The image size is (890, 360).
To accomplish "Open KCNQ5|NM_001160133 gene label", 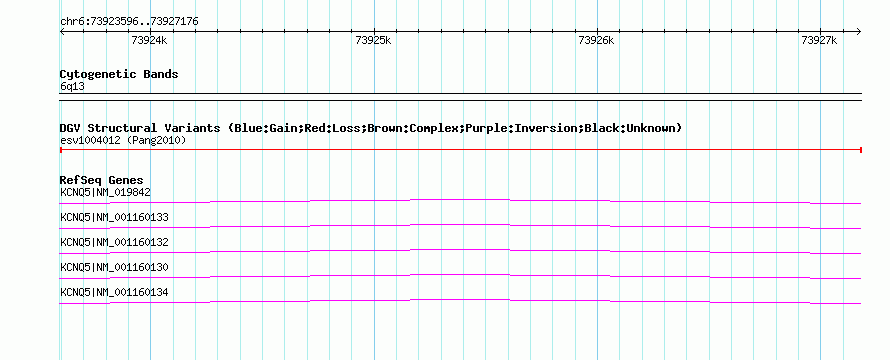I will pyautogui.click(x=114, y=217).
